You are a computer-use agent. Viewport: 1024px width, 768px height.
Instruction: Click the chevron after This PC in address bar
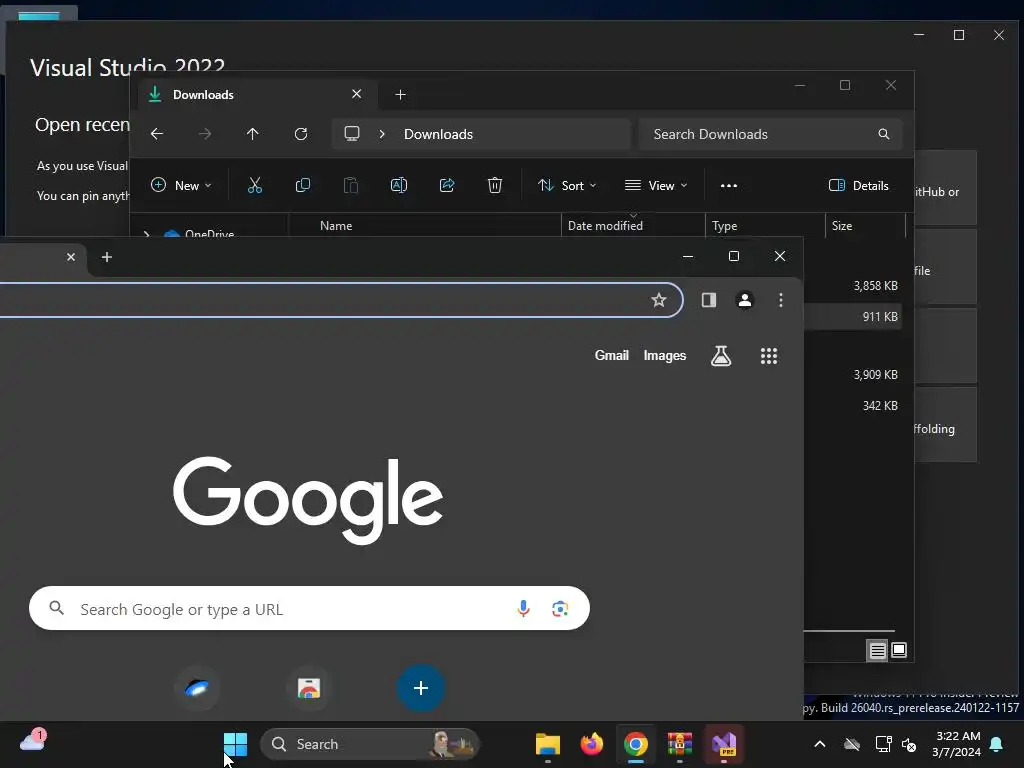382,134
